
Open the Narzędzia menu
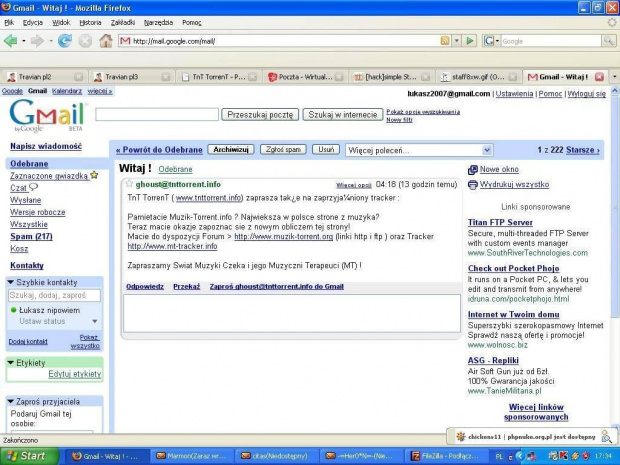[x=159, y=23]
